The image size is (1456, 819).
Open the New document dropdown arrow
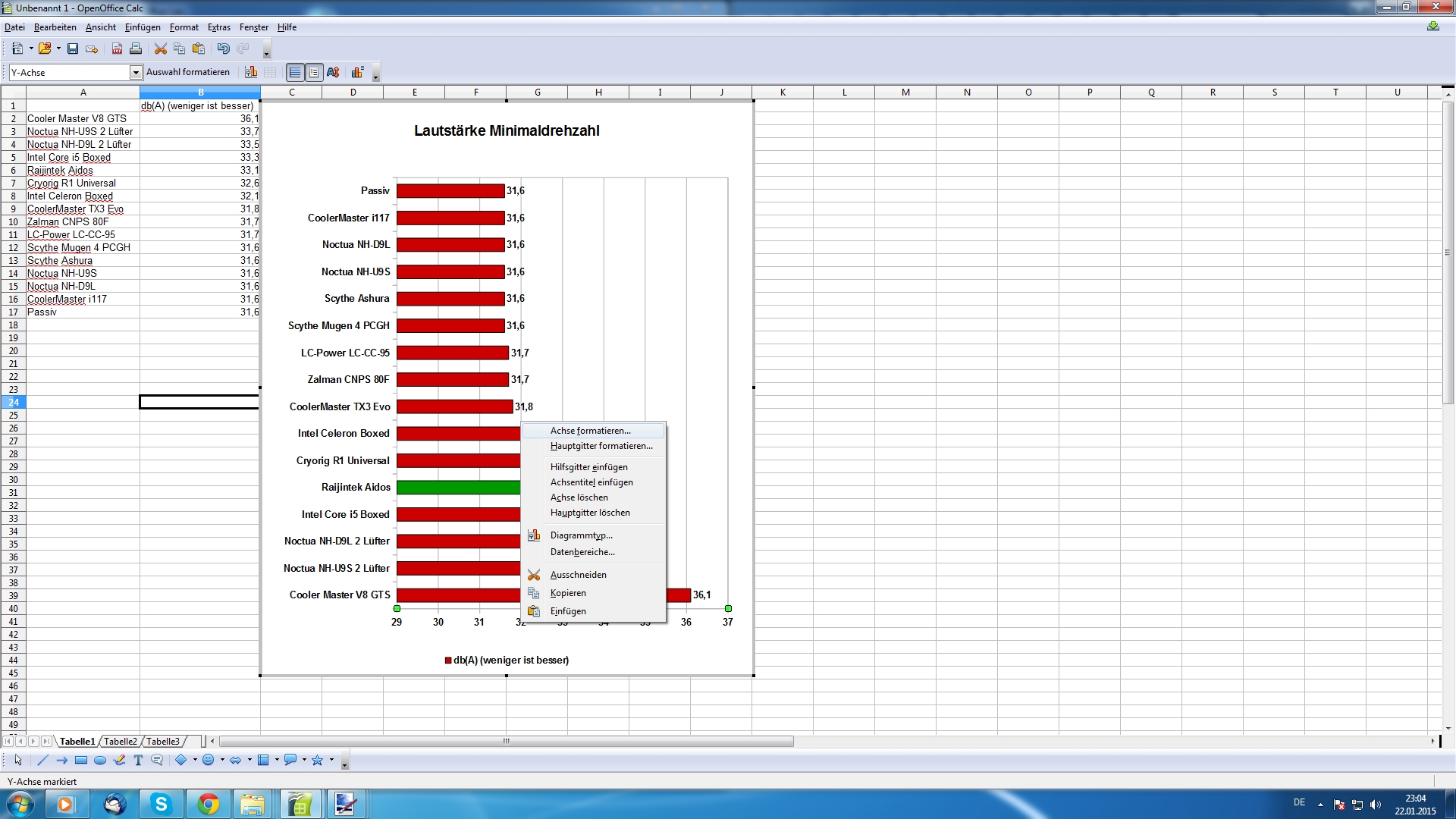pyautogui.click(x=31, y=49)
